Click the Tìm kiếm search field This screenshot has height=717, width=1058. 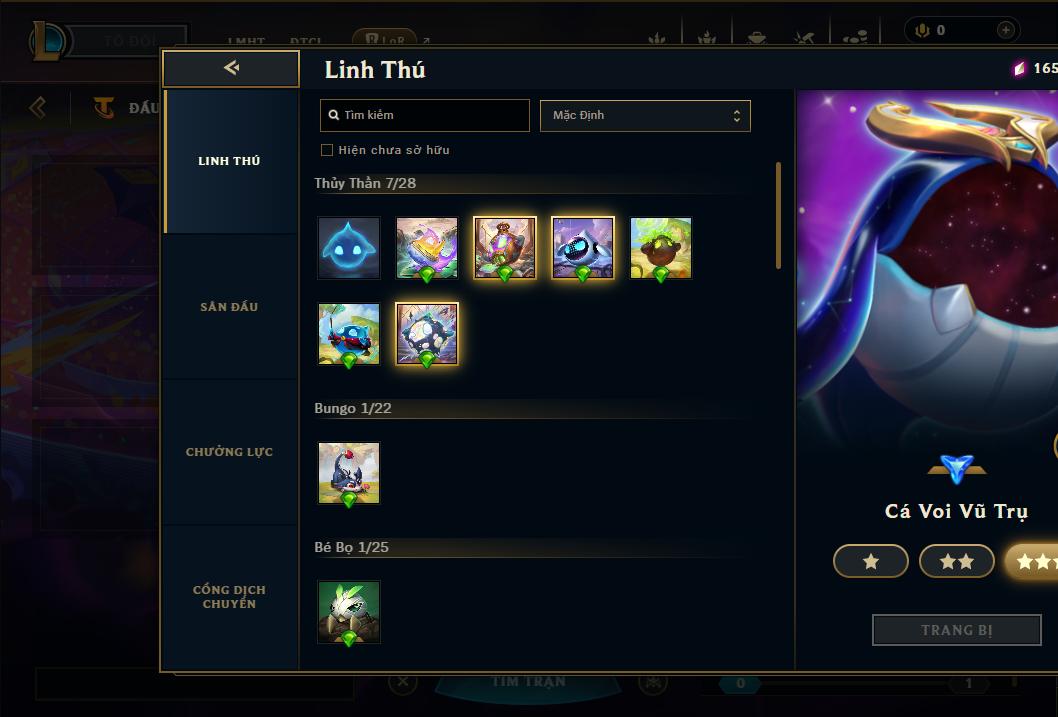pos(424,115)
